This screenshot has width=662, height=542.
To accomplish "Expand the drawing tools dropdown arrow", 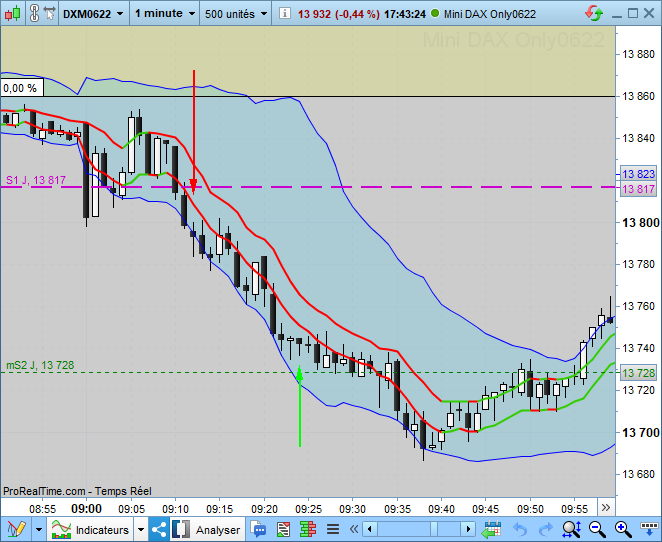I will click(x=38, y=528).
